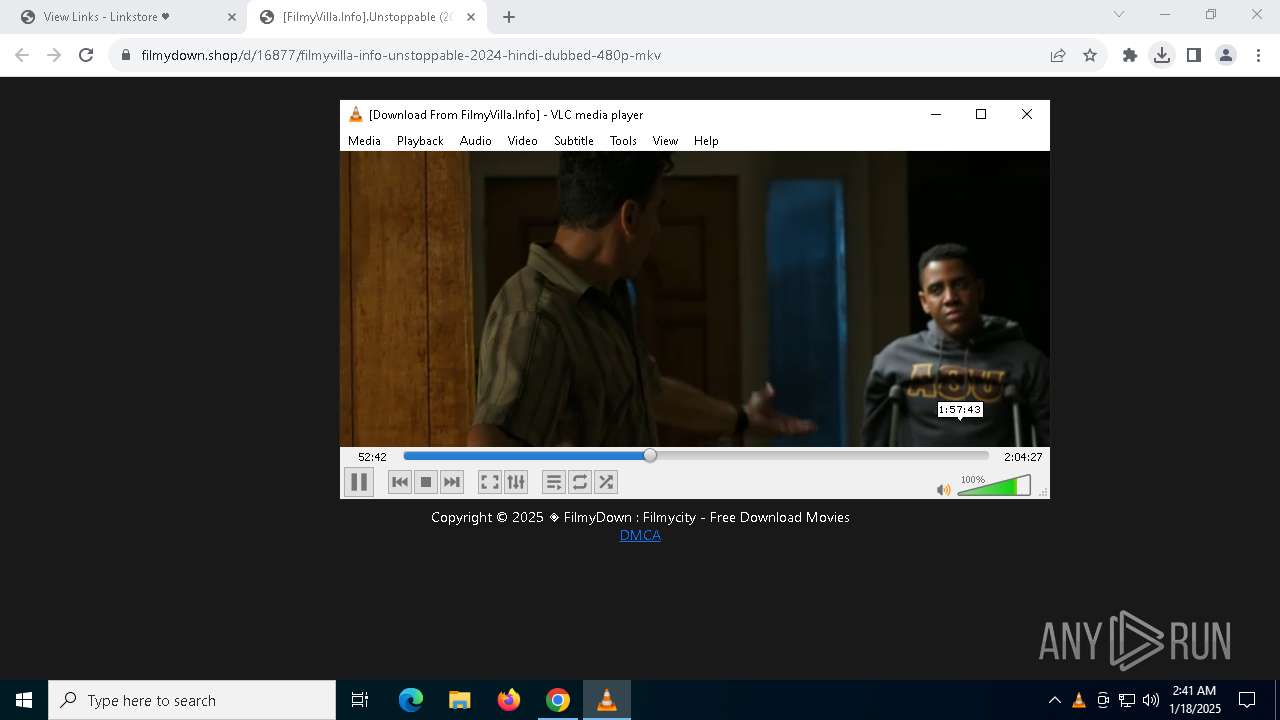The width and height of the screenshot is (1280, 720).
Task: Launch Microsoft Edge from taskbar
Action: pos(411,700)
